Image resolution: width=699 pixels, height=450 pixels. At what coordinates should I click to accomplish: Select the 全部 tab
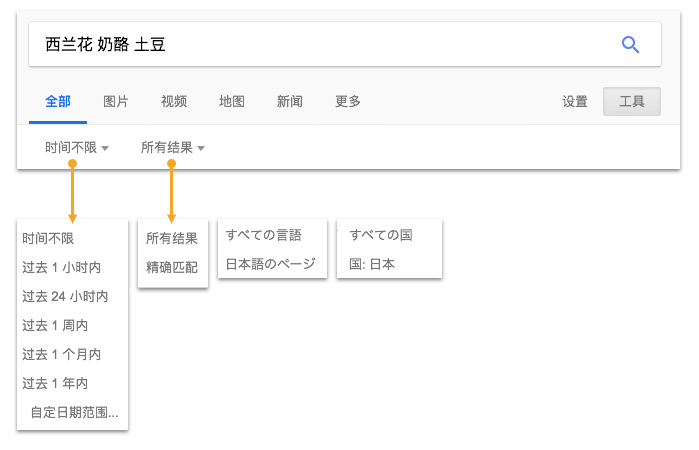(58, 101)
